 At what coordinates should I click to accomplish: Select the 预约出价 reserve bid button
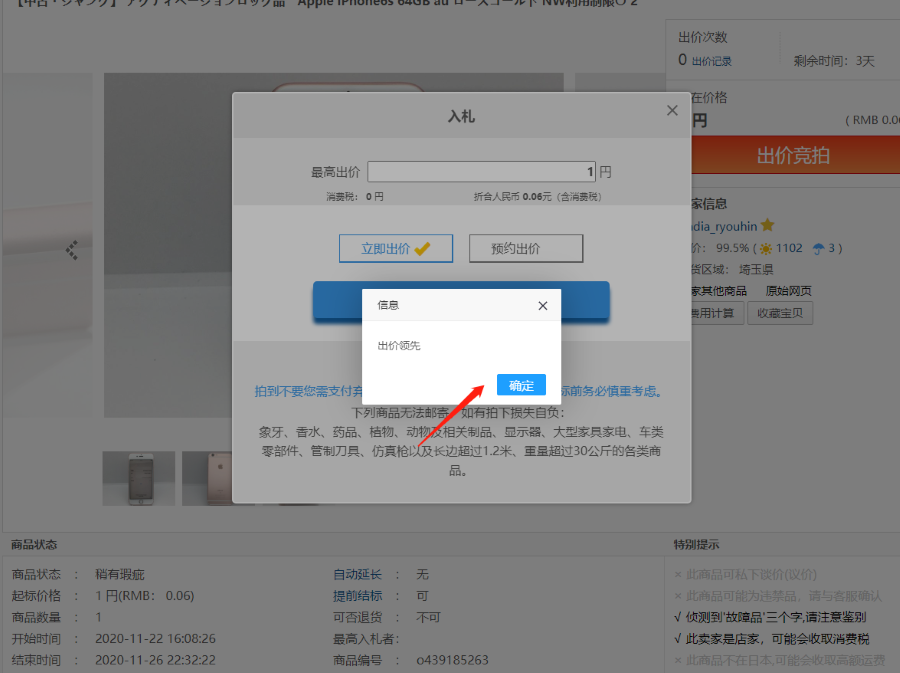click(x=525, y=248)
